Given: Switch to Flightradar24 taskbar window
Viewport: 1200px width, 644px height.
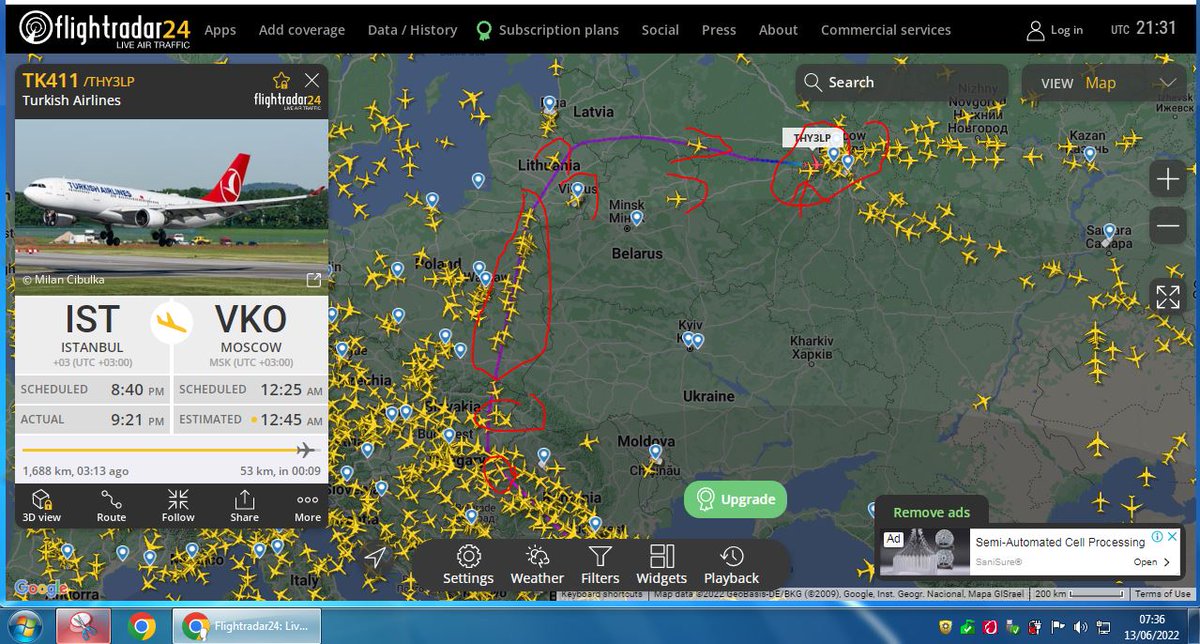Looking at the screenshot, I should [247, 627].
